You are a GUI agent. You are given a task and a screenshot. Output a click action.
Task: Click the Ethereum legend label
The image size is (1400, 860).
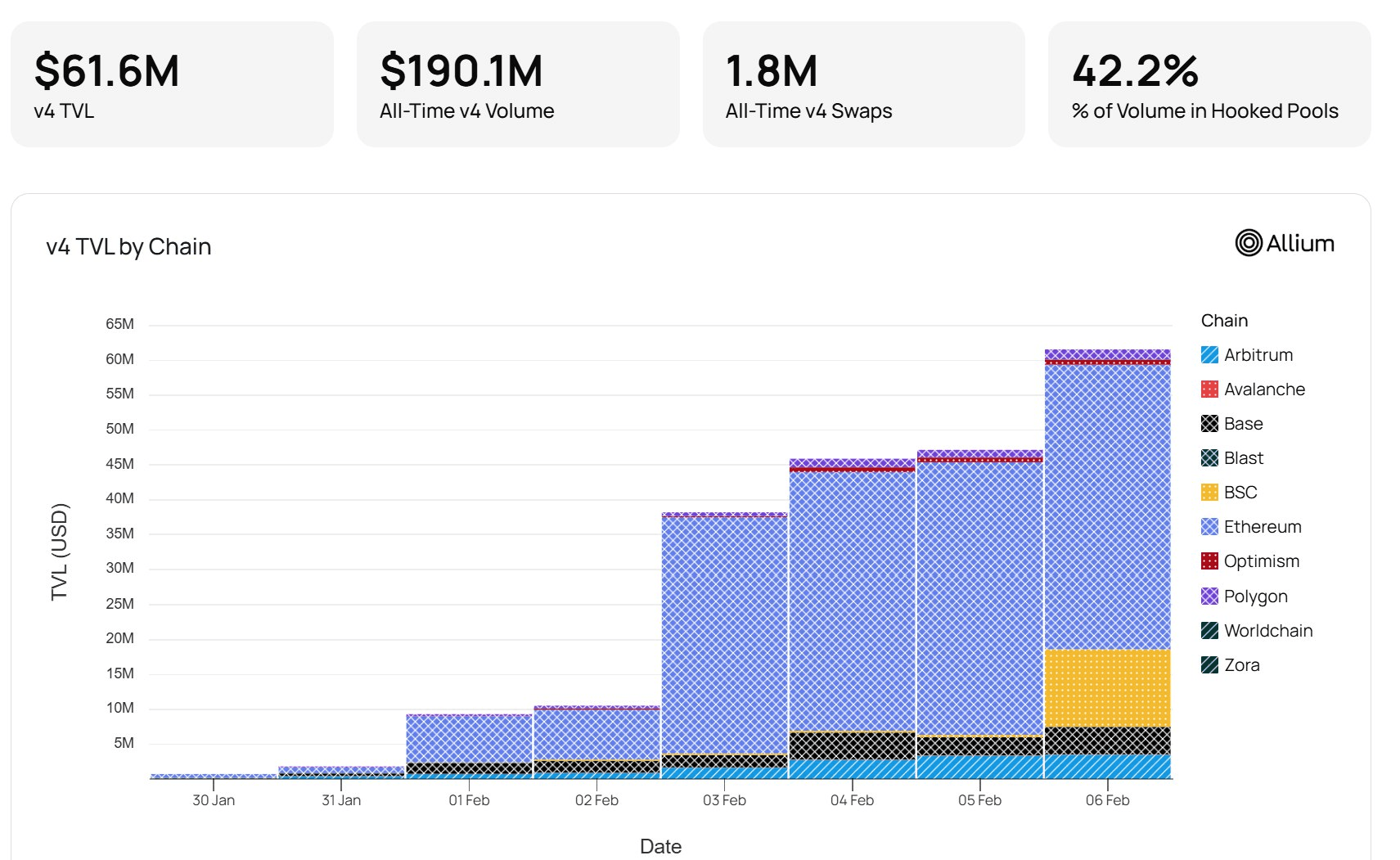pyautogui.click(x=1263, y=526)
